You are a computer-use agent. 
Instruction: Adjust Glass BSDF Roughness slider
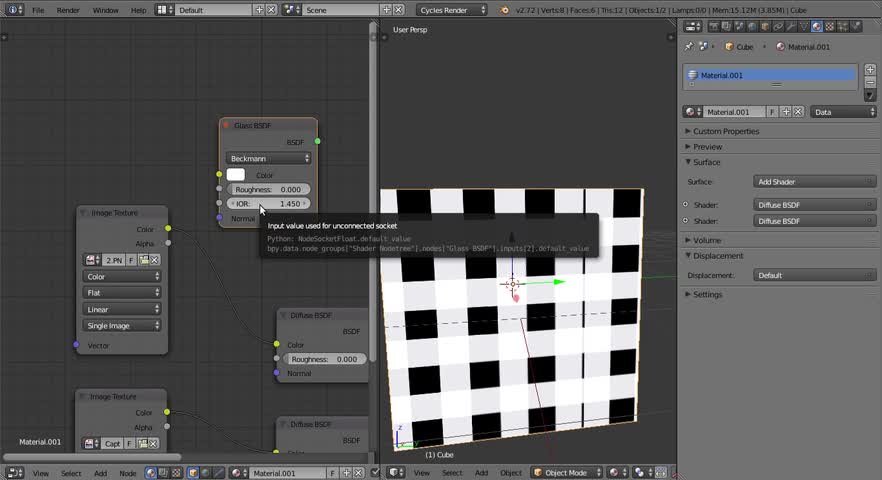point(268,190)
